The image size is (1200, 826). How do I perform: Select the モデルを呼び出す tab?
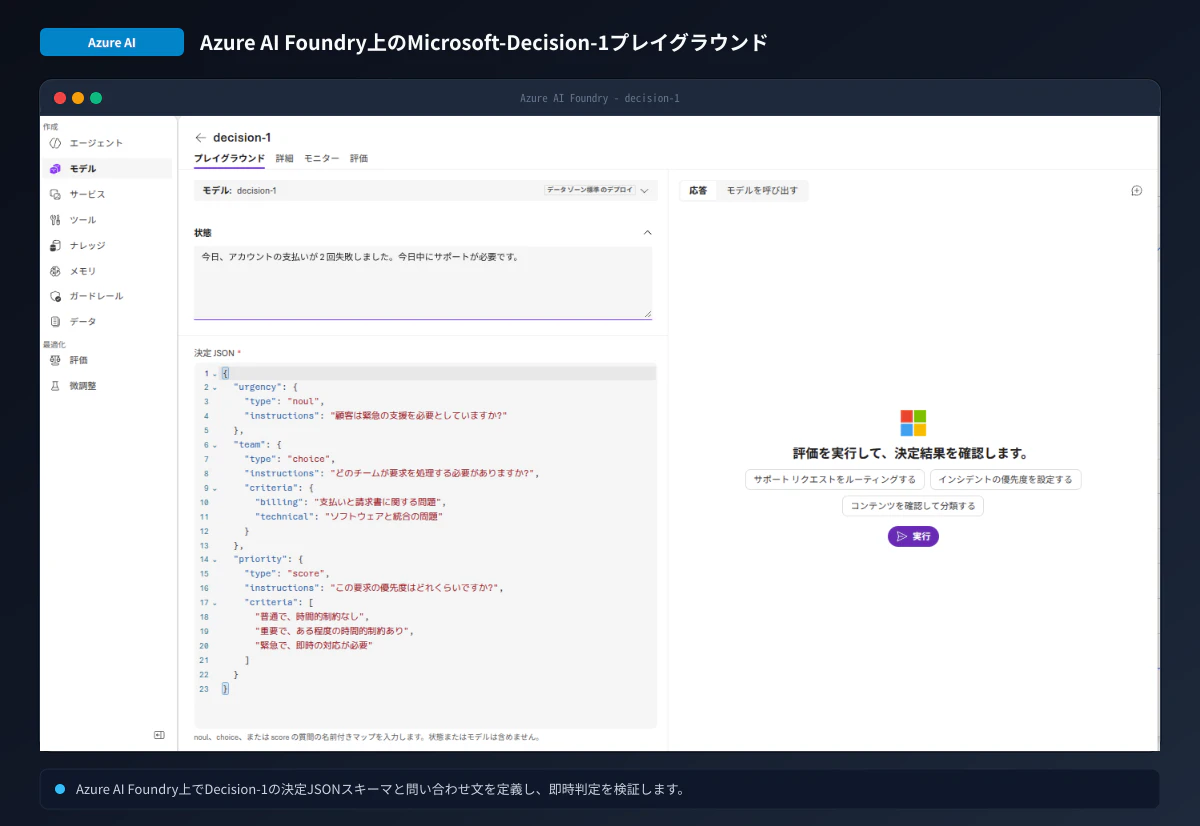(762, 190)
